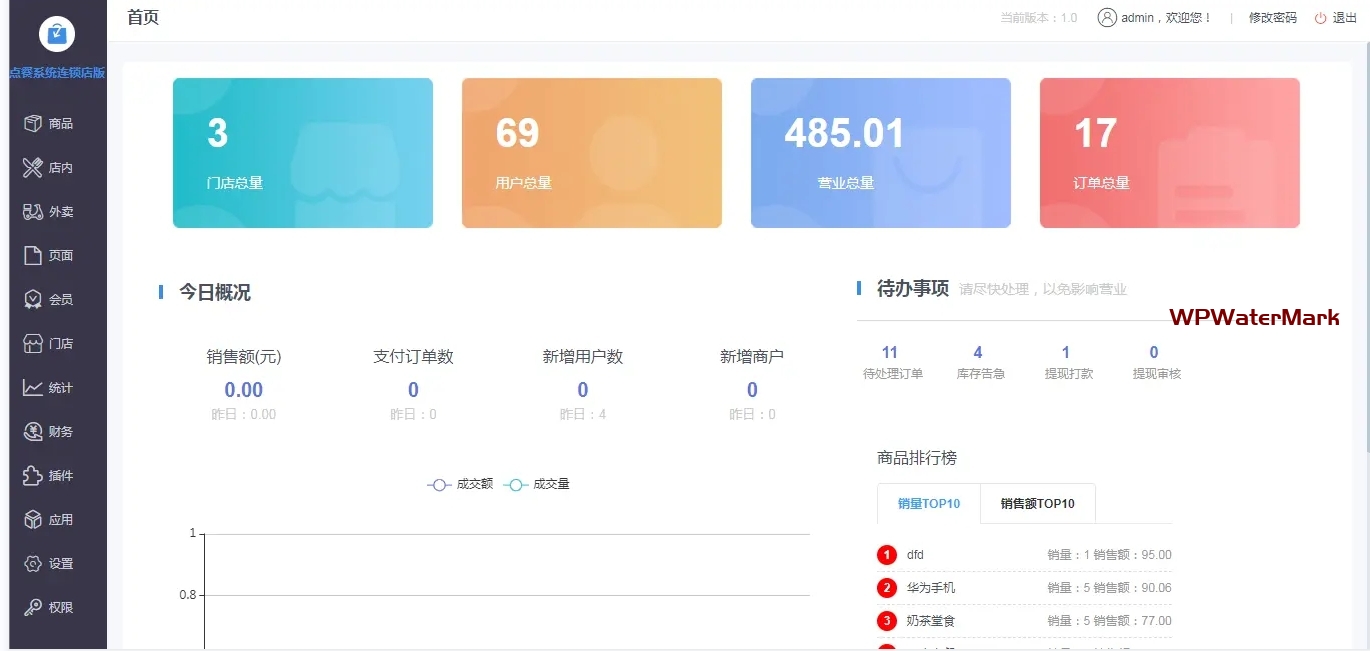Click the 插件 puzzle piece icon

pos(33,476)
